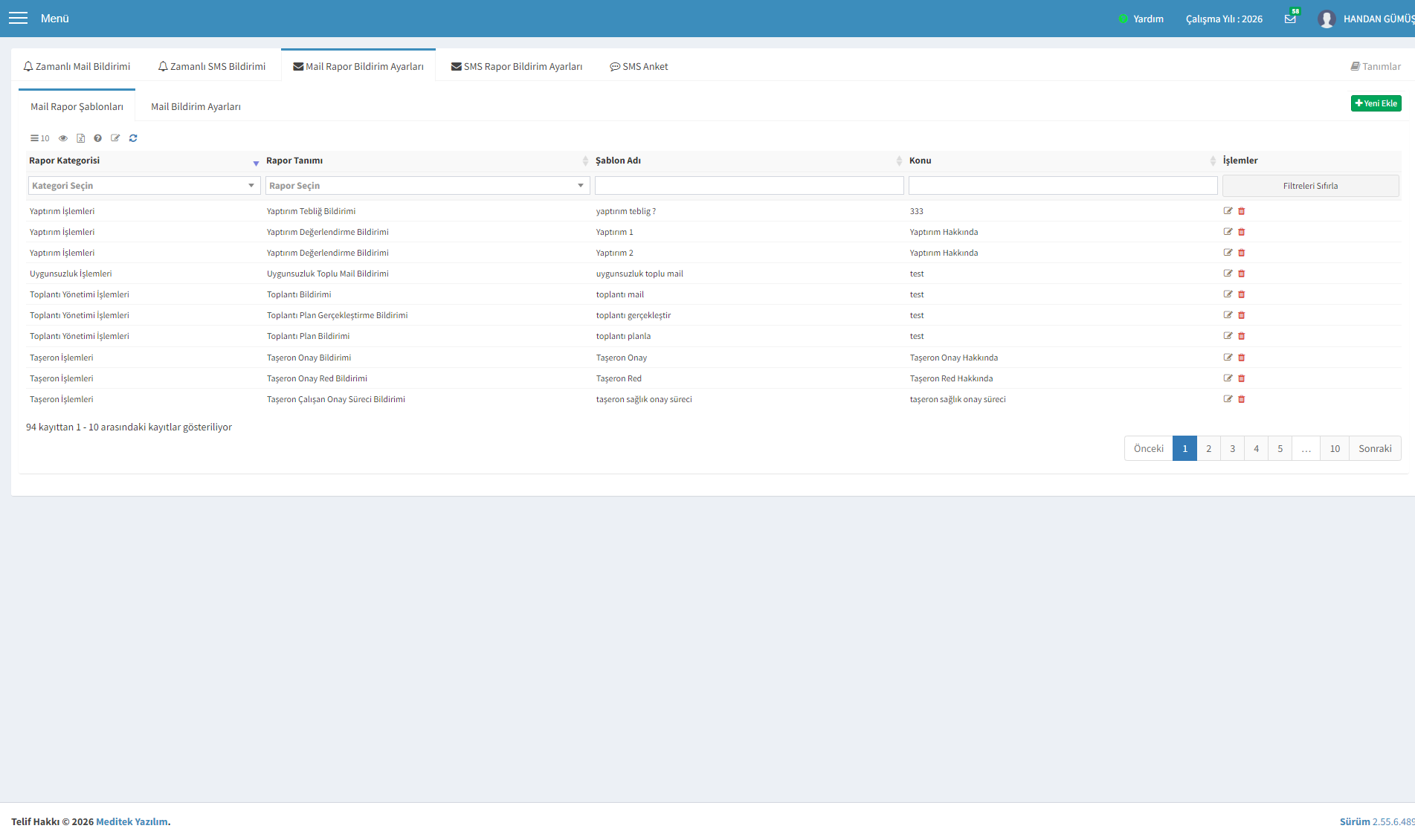The height and width of the screenshot is (840, 1415).
Task: Focus the Şablon Adı filter field
Action: point(749,186)
